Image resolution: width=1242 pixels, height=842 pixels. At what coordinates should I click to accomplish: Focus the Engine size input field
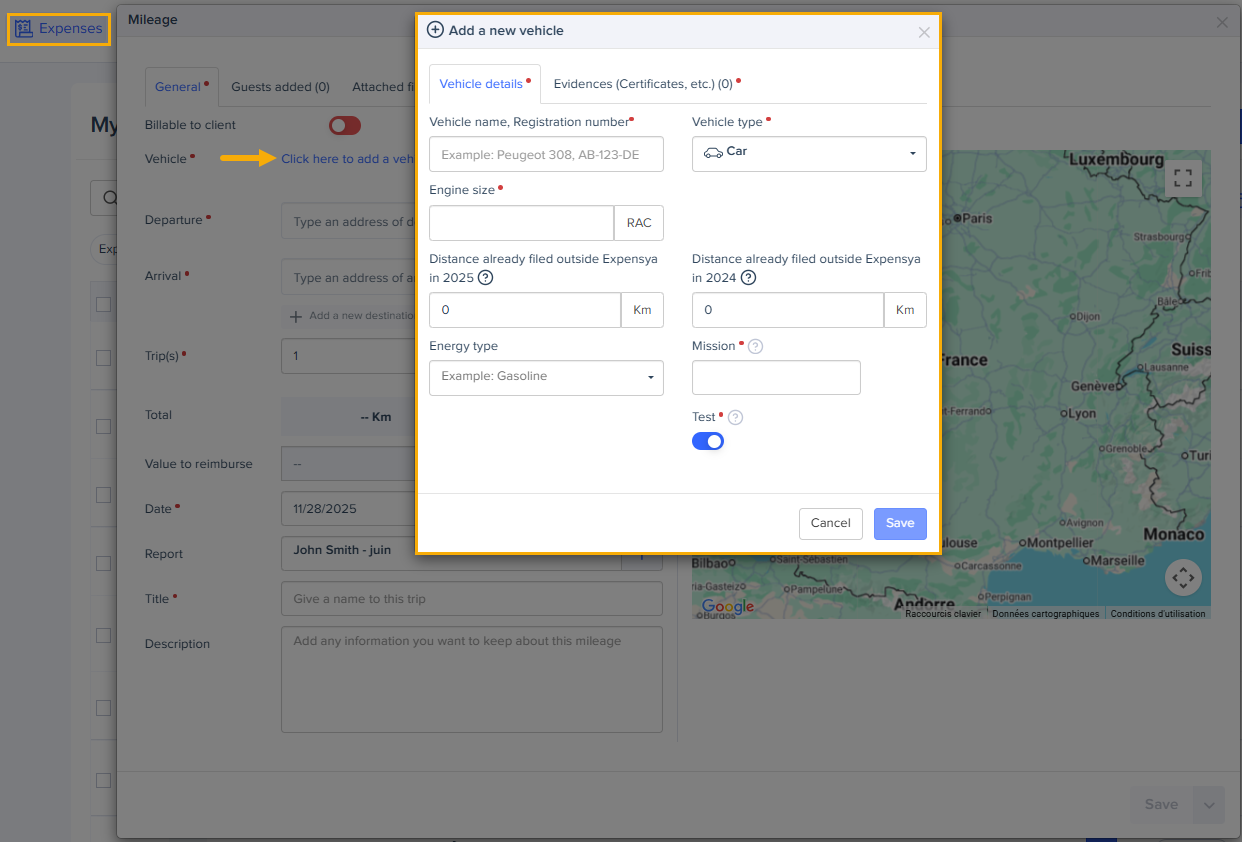[521, 223]
